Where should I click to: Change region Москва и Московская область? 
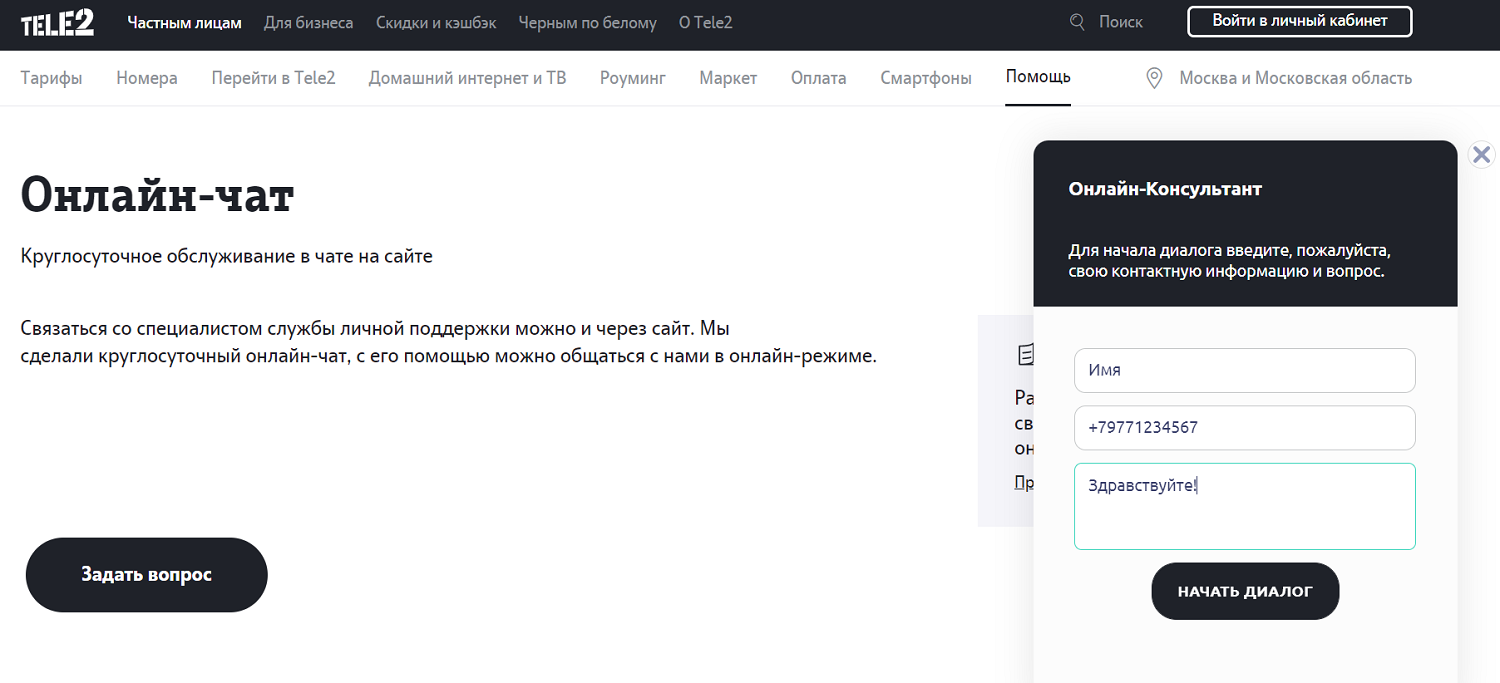[x=1296, y=78]
